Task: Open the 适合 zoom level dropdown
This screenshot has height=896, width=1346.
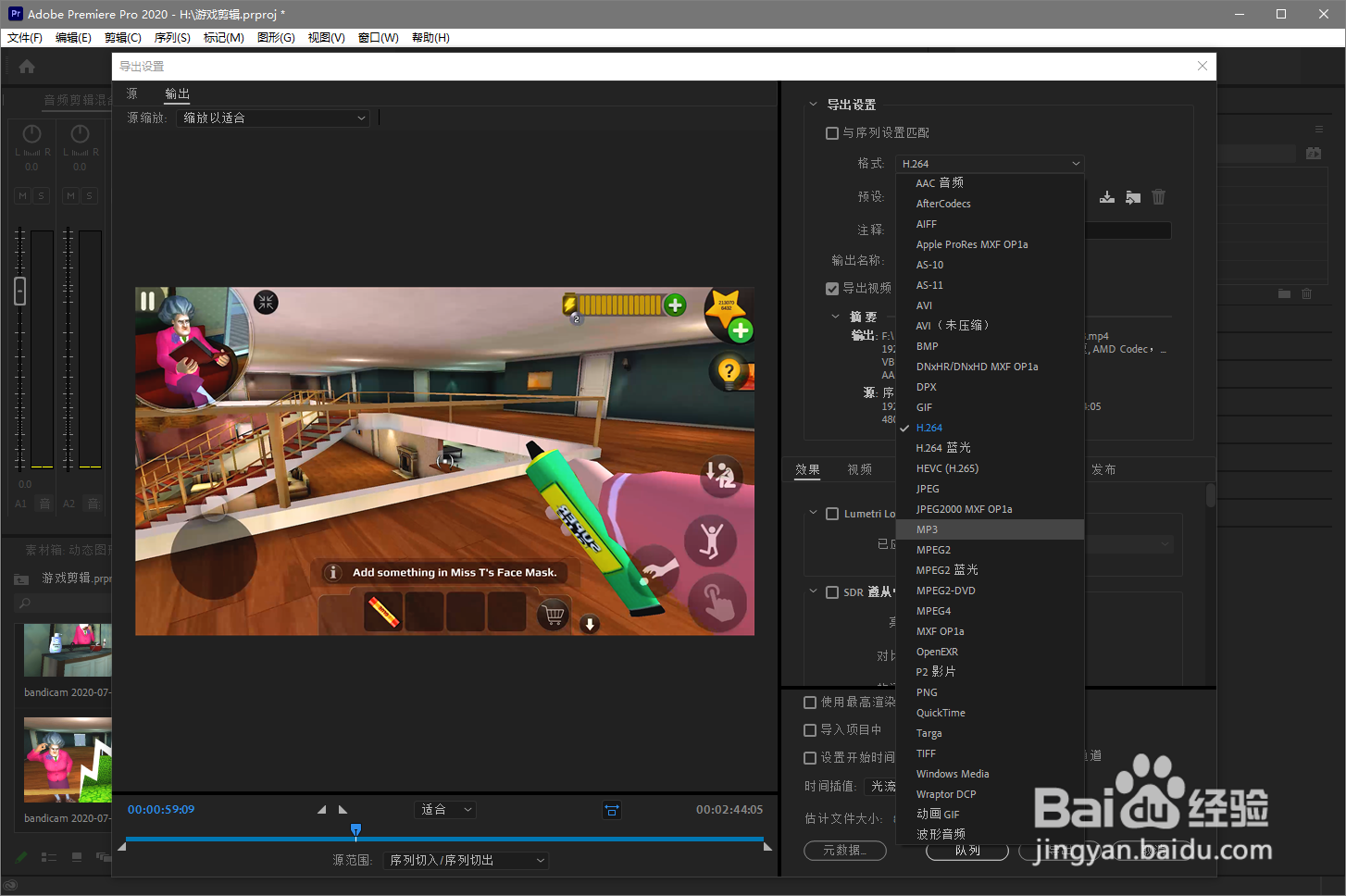Action: (445, 810)
